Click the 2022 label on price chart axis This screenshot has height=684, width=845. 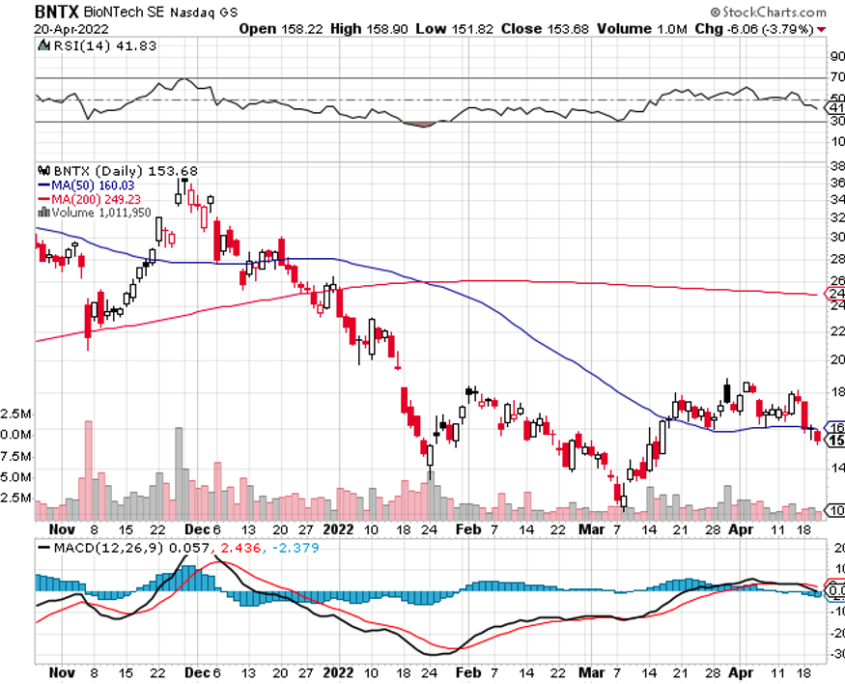(338, 529)
